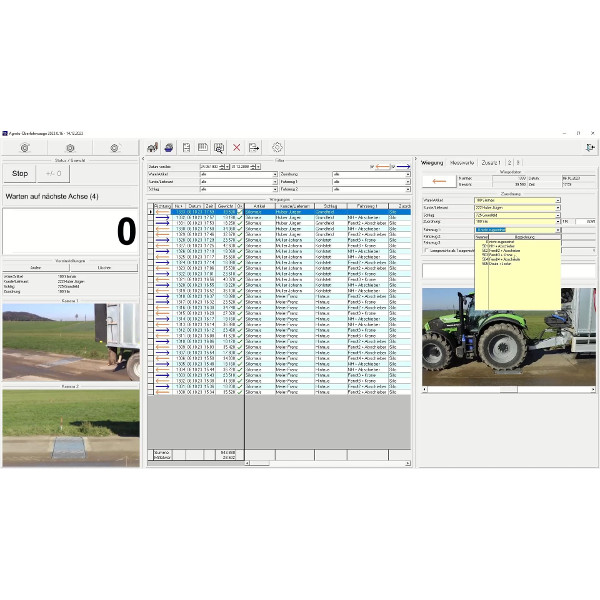Switch to the tab labeled 3
This screenshot has width=600, height=600.
(518, 163)
